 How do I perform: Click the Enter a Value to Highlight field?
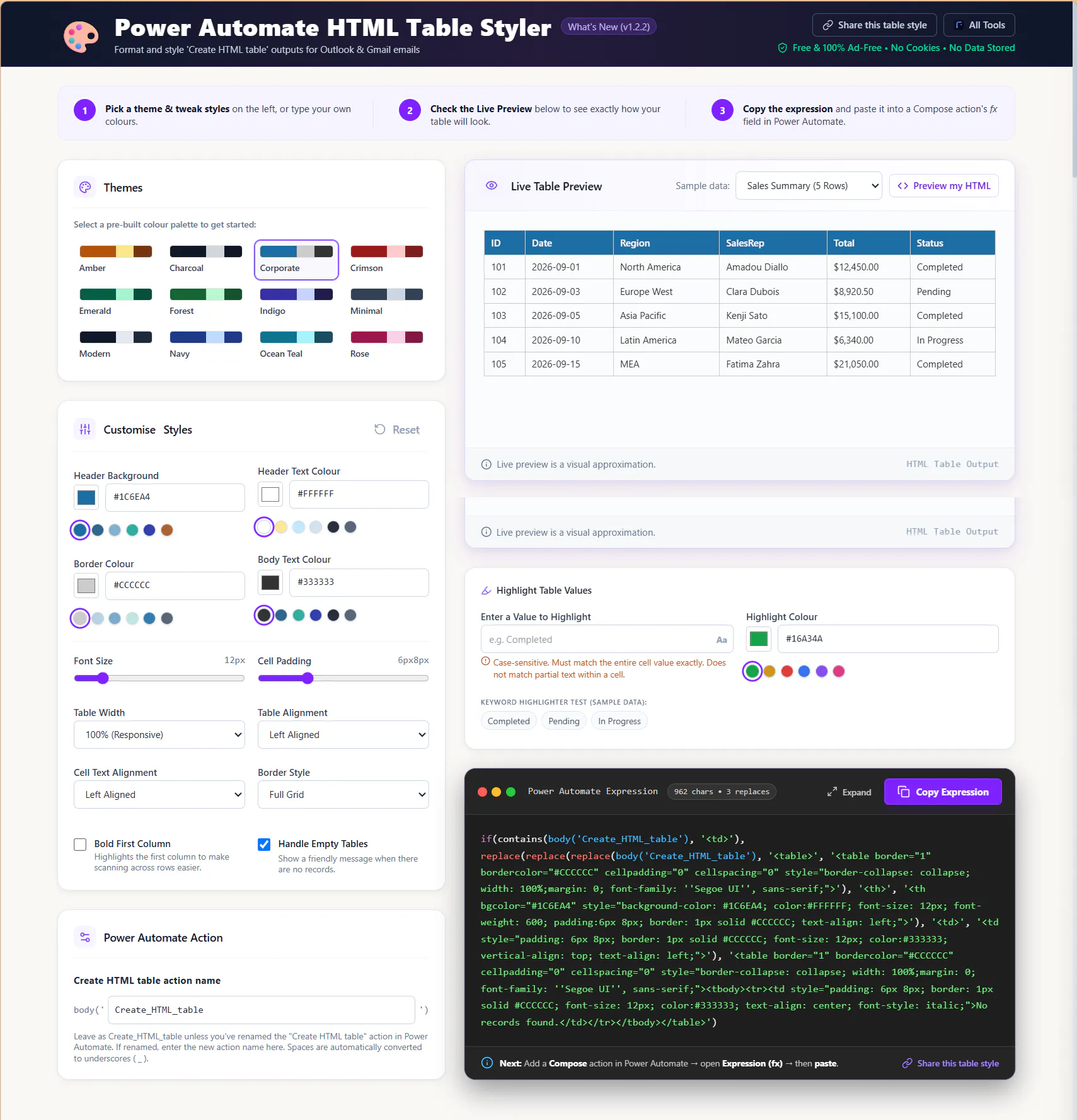608,639
